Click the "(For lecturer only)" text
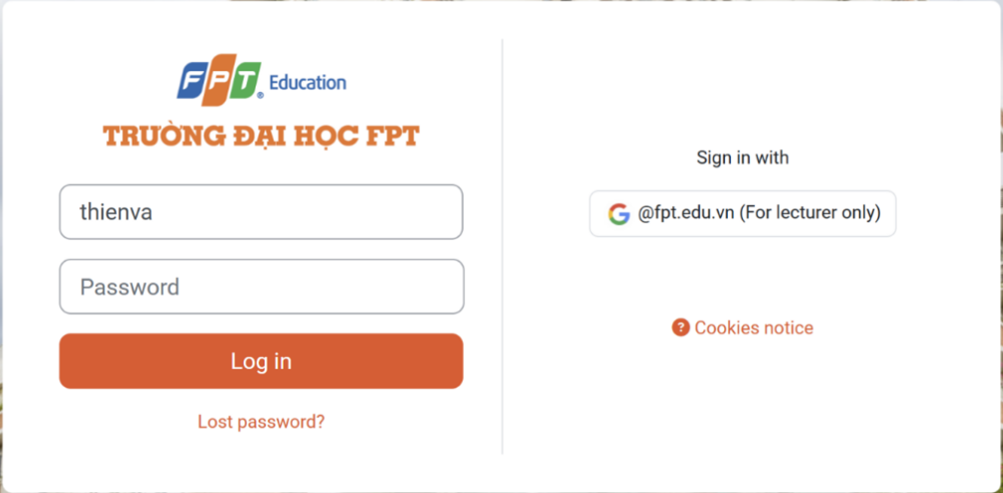1003x493 pixels. click(810, 213)
